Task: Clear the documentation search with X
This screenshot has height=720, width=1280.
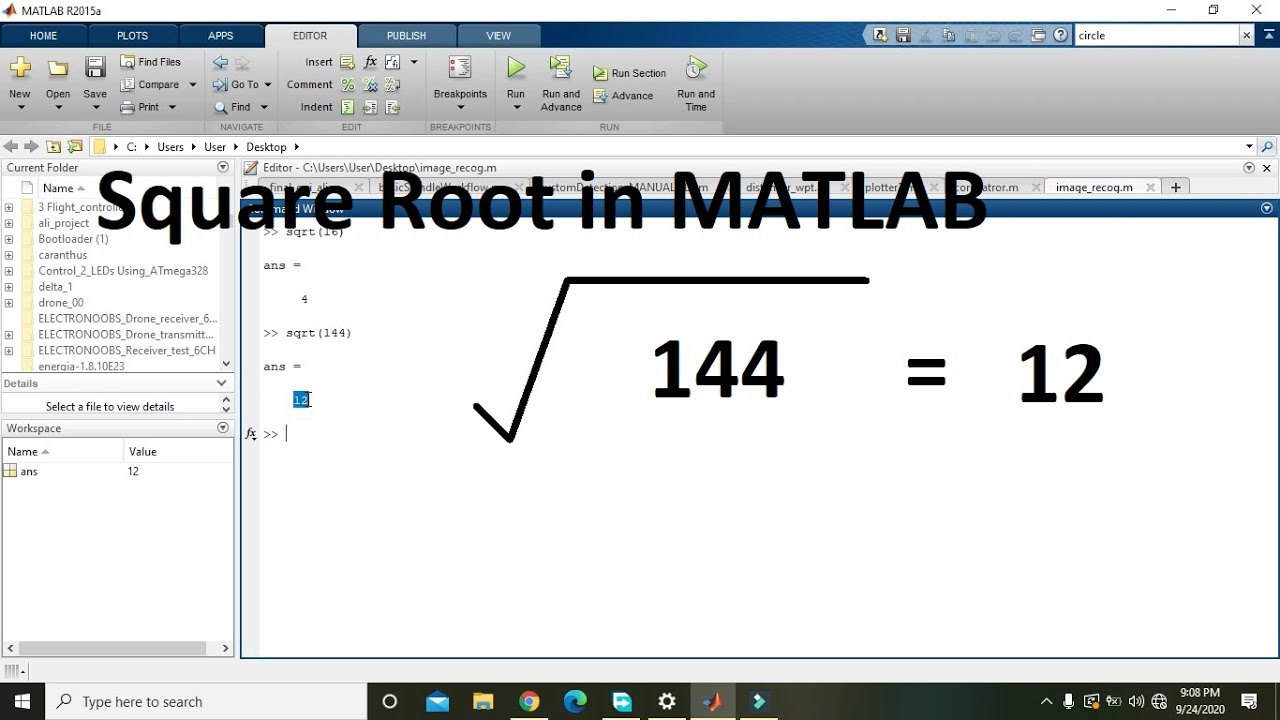Action: click(1246, 35)
